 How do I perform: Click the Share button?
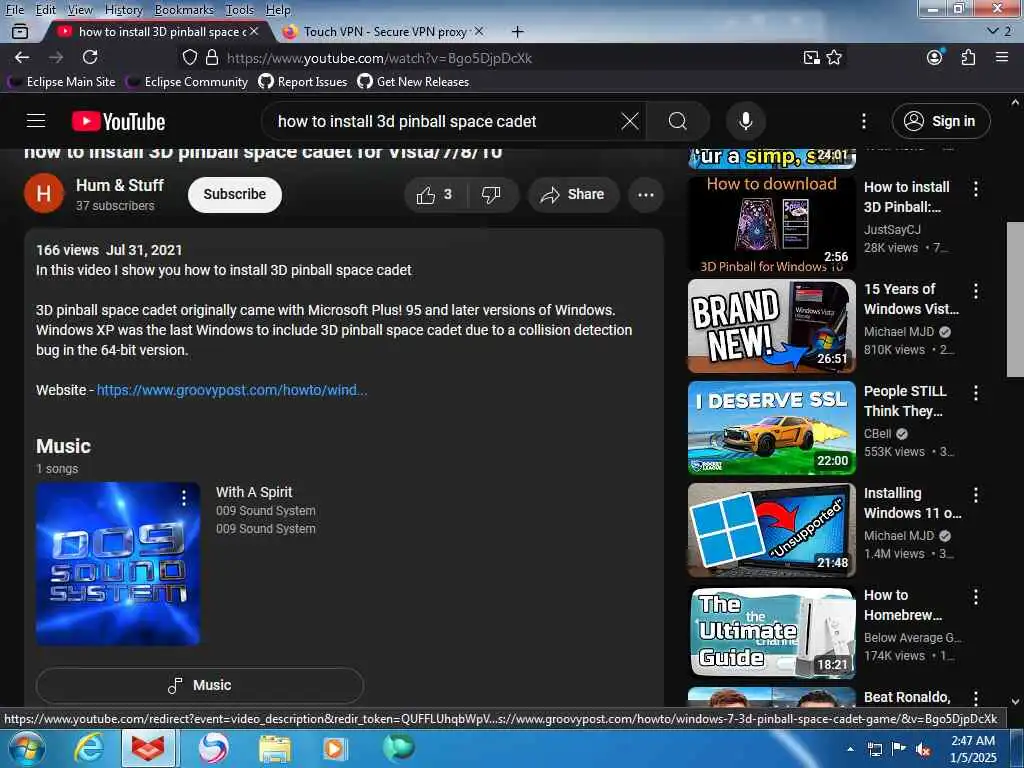[x=573, y=194]
